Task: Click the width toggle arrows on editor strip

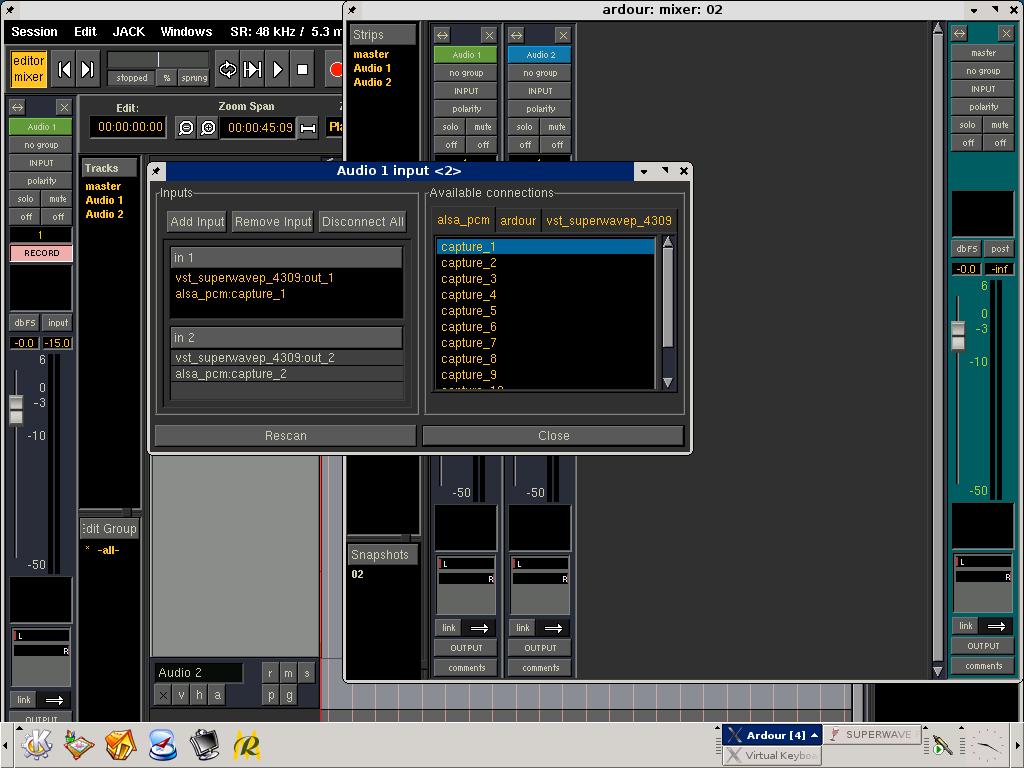Action: pos(18,107)
